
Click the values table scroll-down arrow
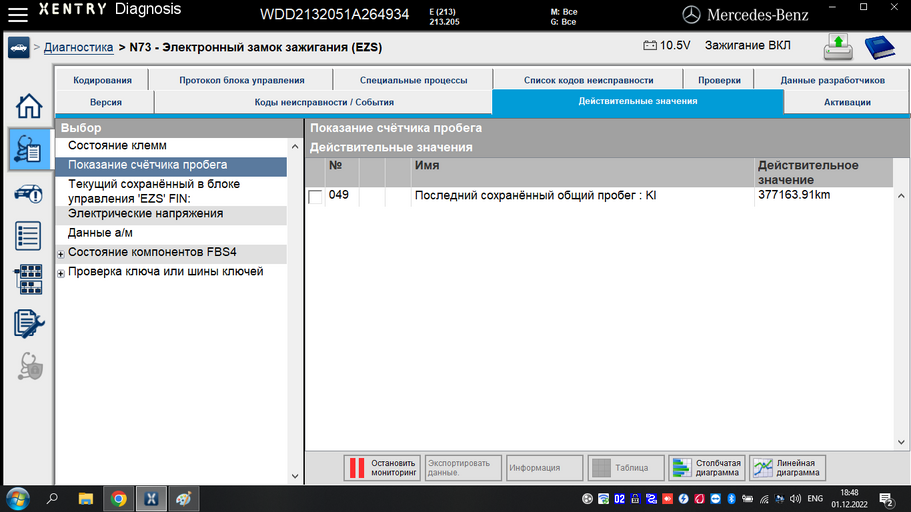[x=901, y=442]
